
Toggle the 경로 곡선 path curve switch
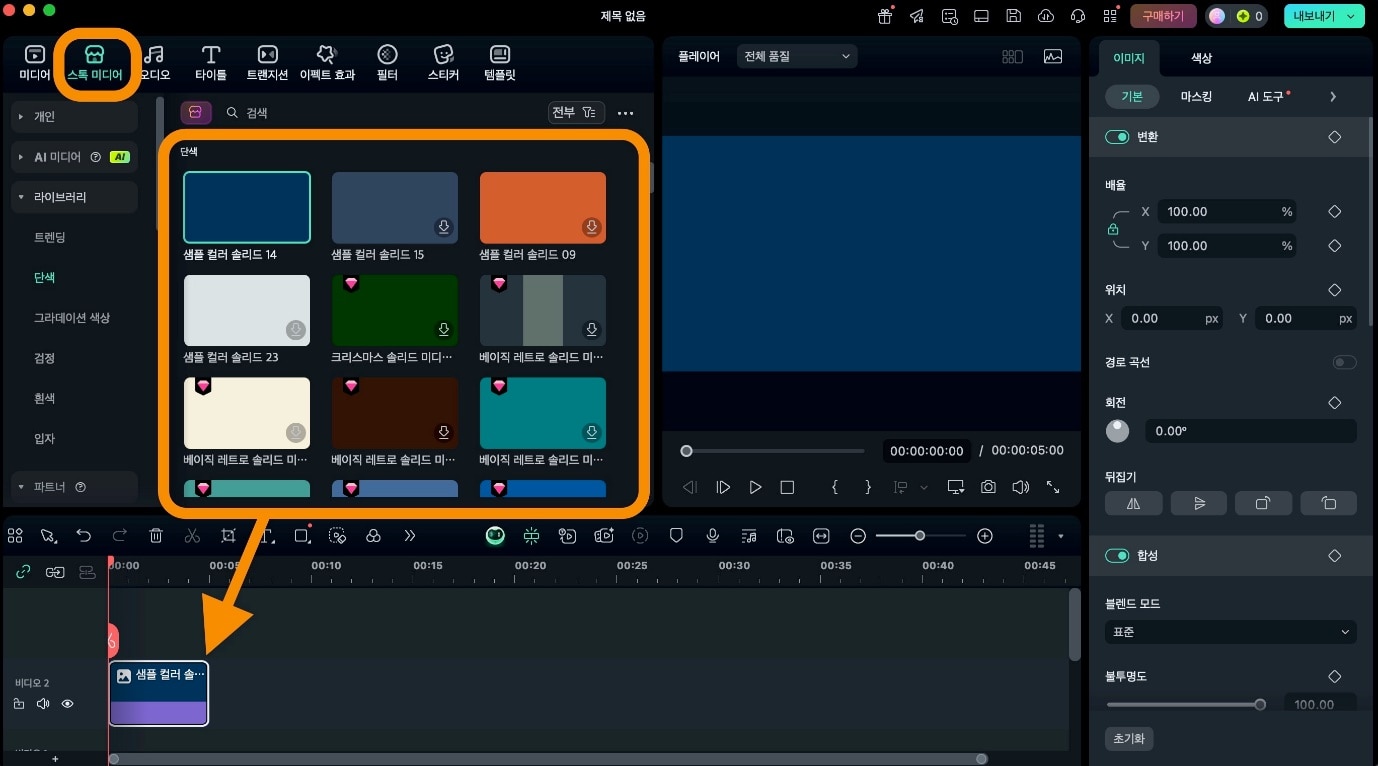point(1344,362)
